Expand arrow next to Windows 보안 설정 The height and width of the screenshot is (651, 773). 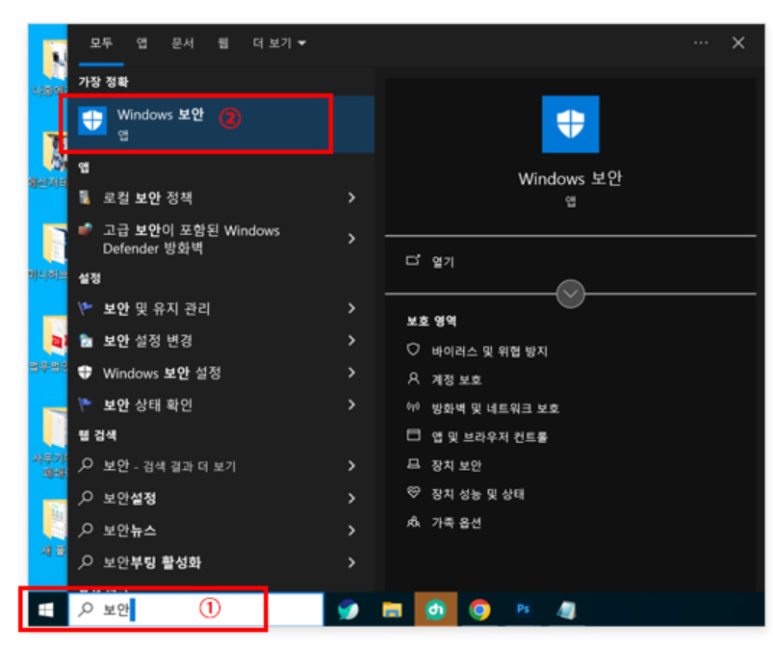(x=351, y=373)
